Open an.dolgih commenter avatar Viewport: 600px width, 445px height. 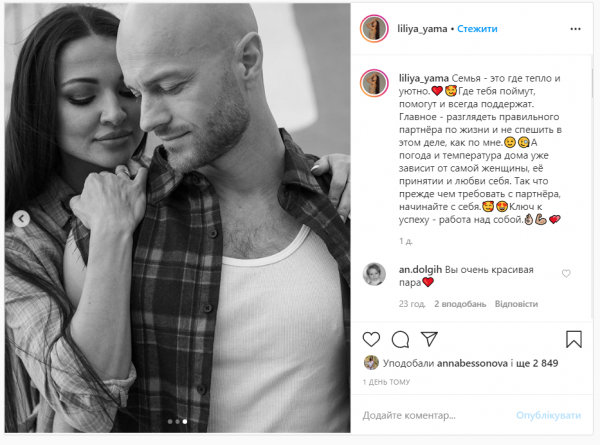click(x=374, y=274)
